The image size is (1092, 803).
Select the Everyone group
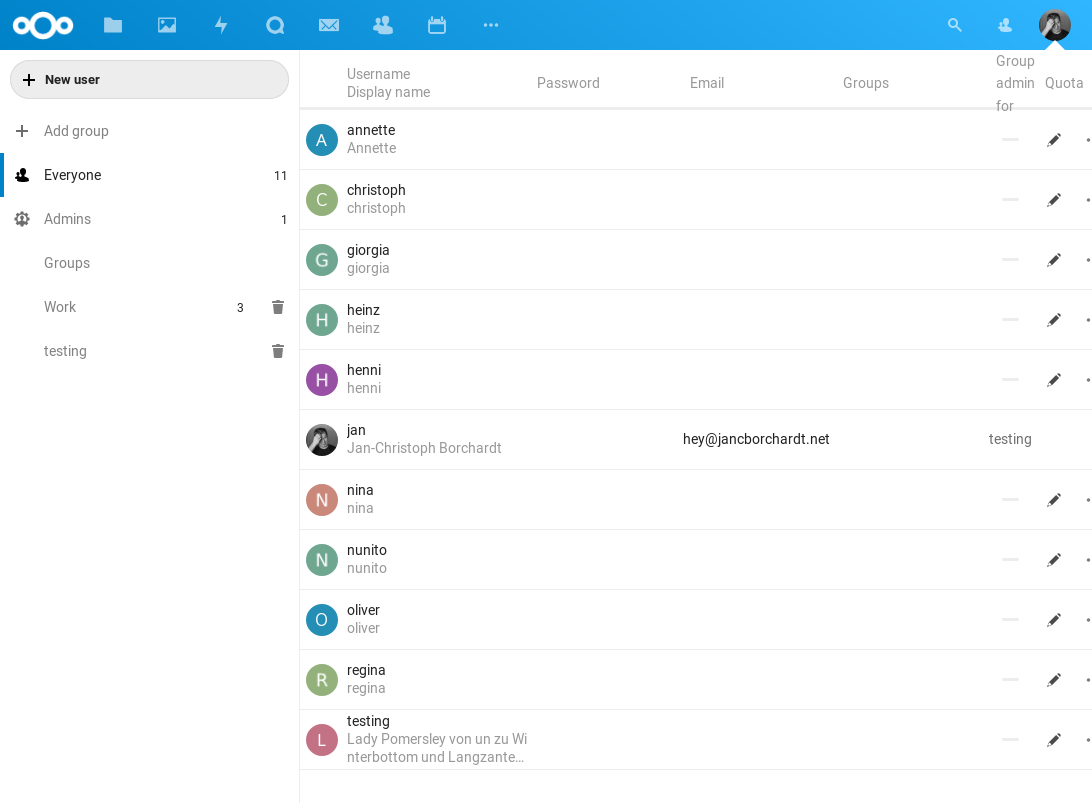[149, 175]
